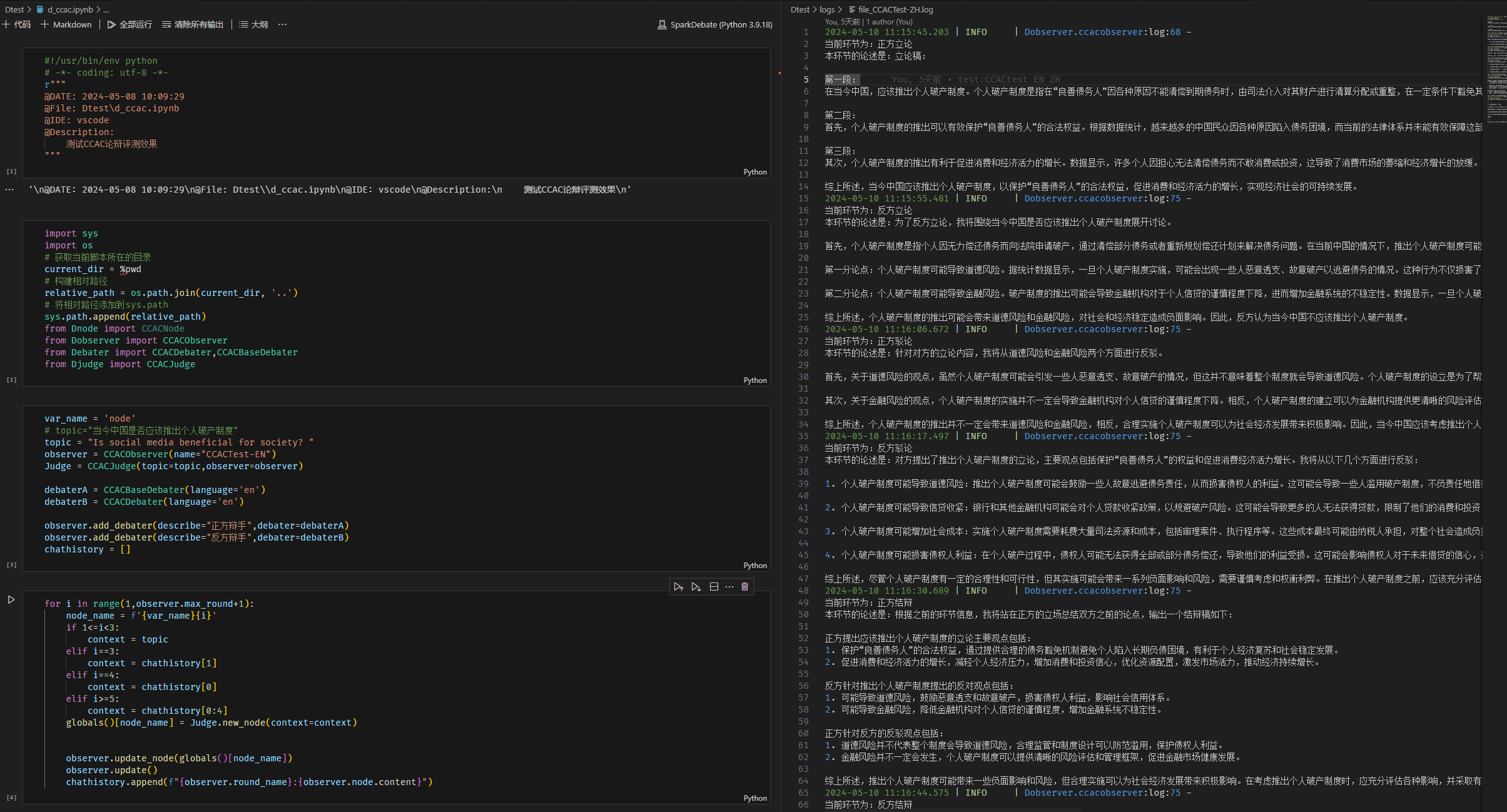
Task: Delete the for-loop cell with trash icon
Action: pyautogui.click(x=744, y=587)
